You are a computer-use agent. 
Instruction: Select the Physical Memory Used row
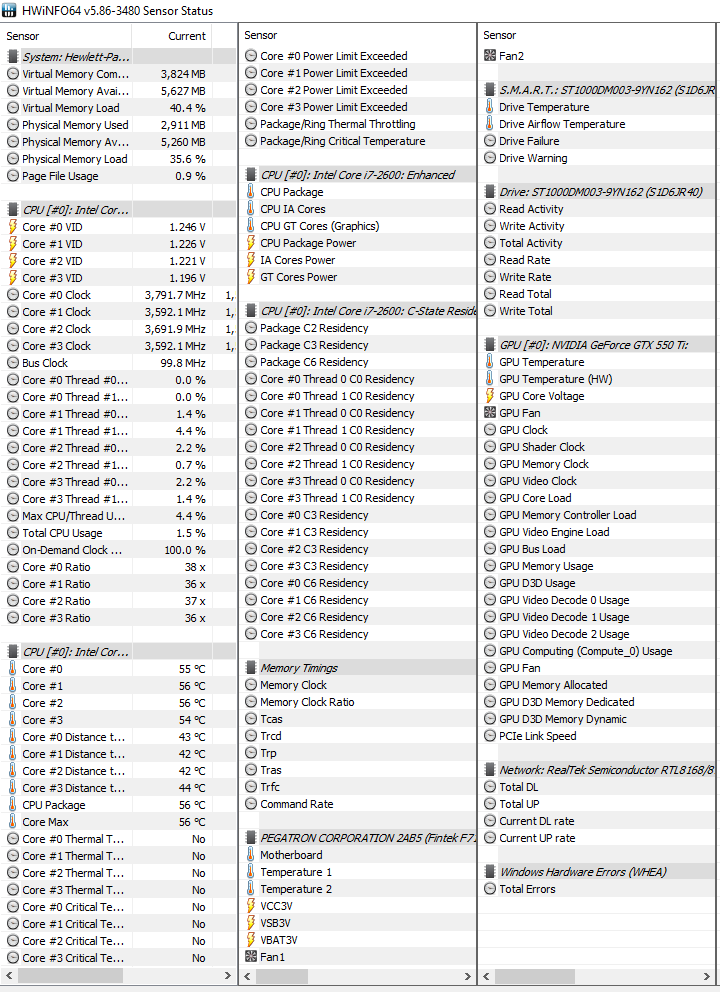point(119,125)
